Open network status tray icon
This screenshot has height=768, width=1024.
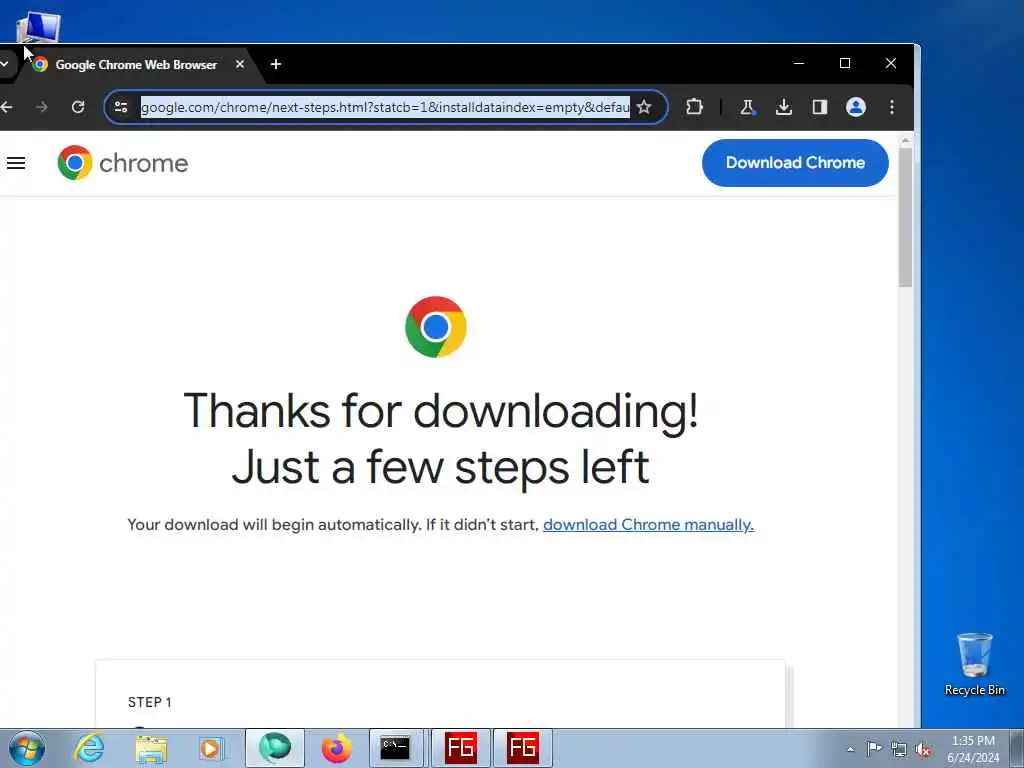point(899,749)
